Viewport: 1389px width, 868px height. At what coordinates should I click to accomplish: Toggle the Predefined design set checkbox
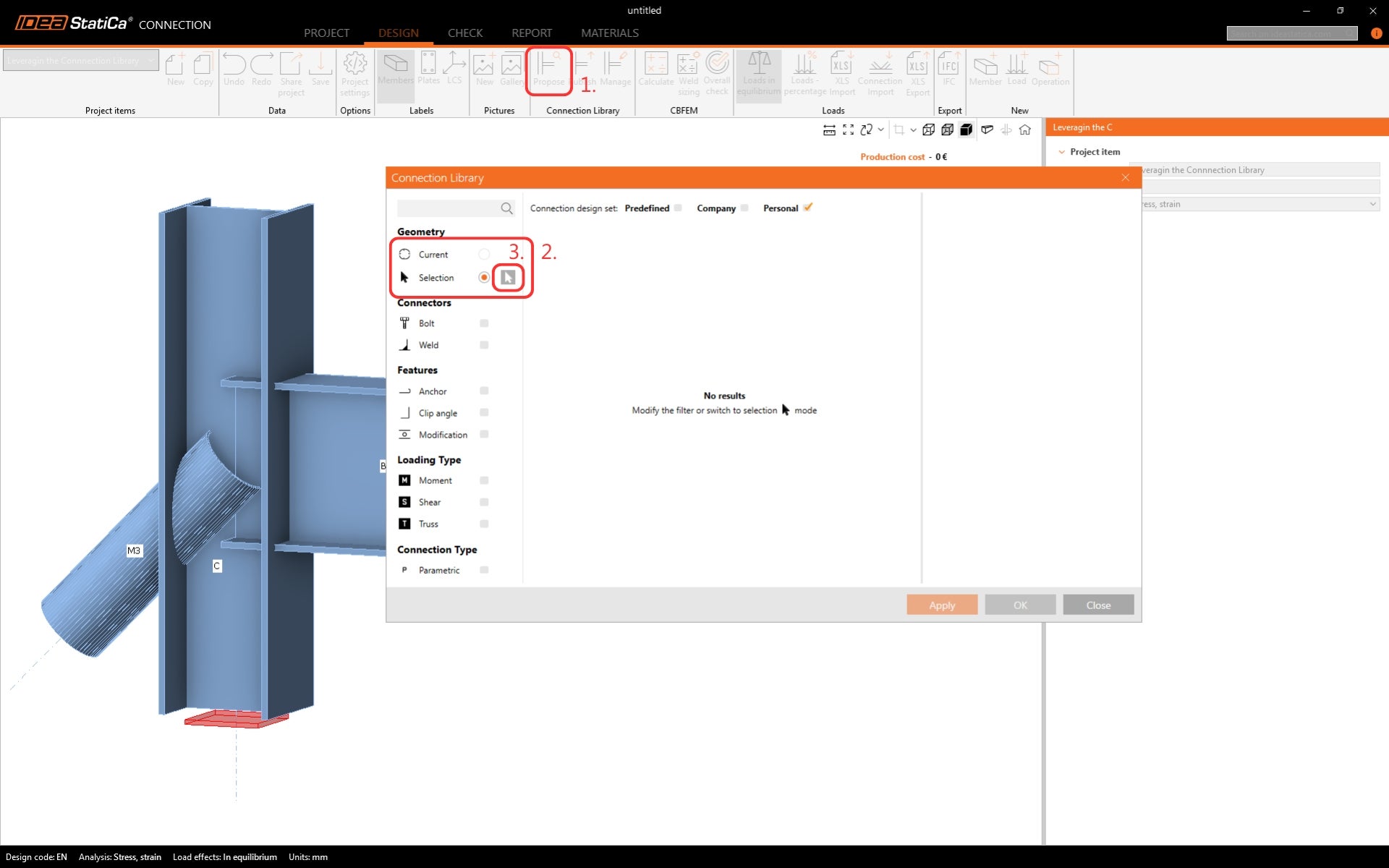pyautogui.click(x=678, y=208)
